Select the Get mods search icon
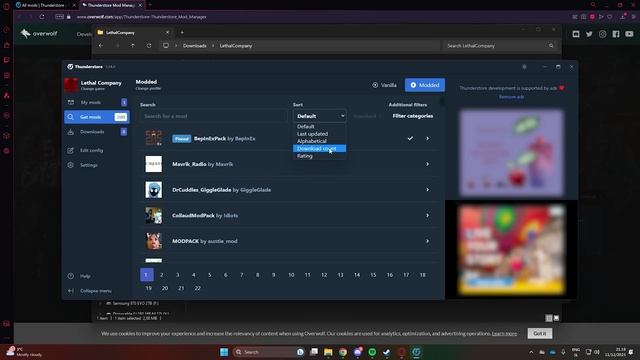 tap(71, 117)
